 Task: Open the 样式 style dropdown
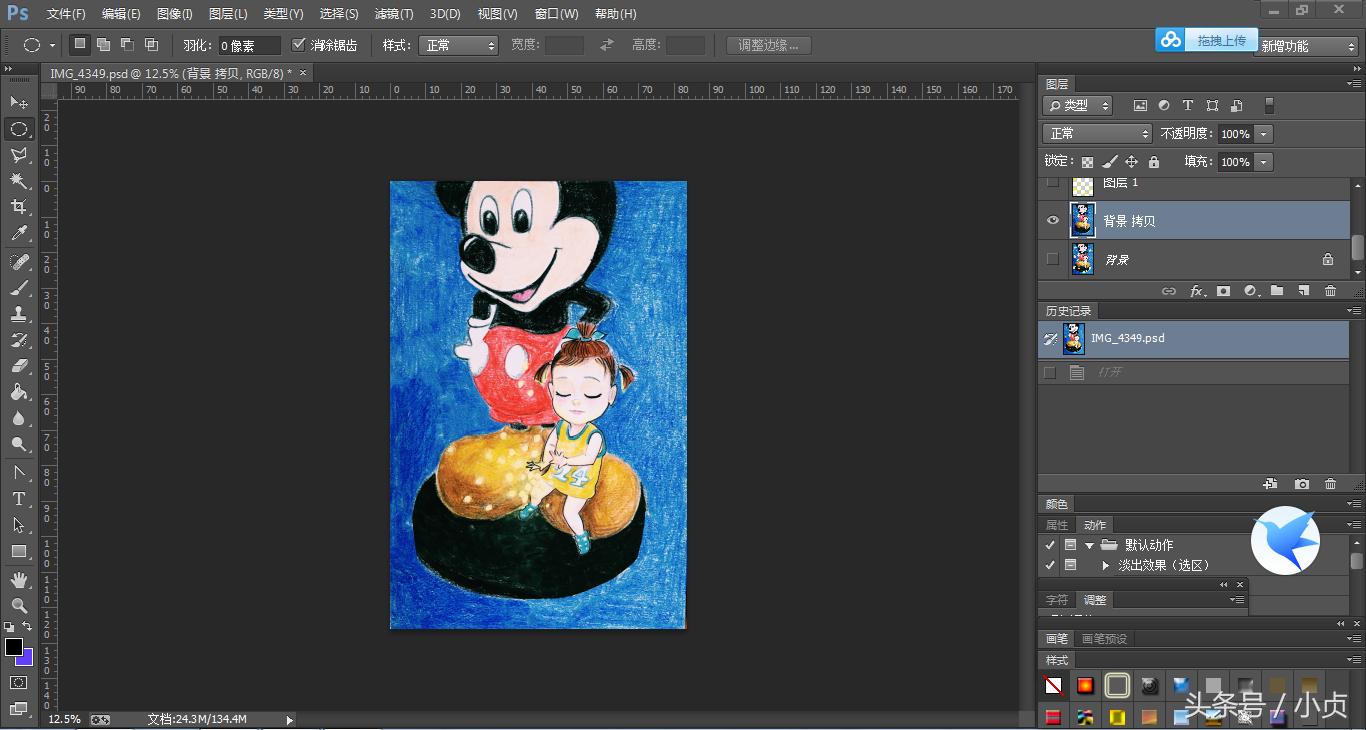(459, 45)
